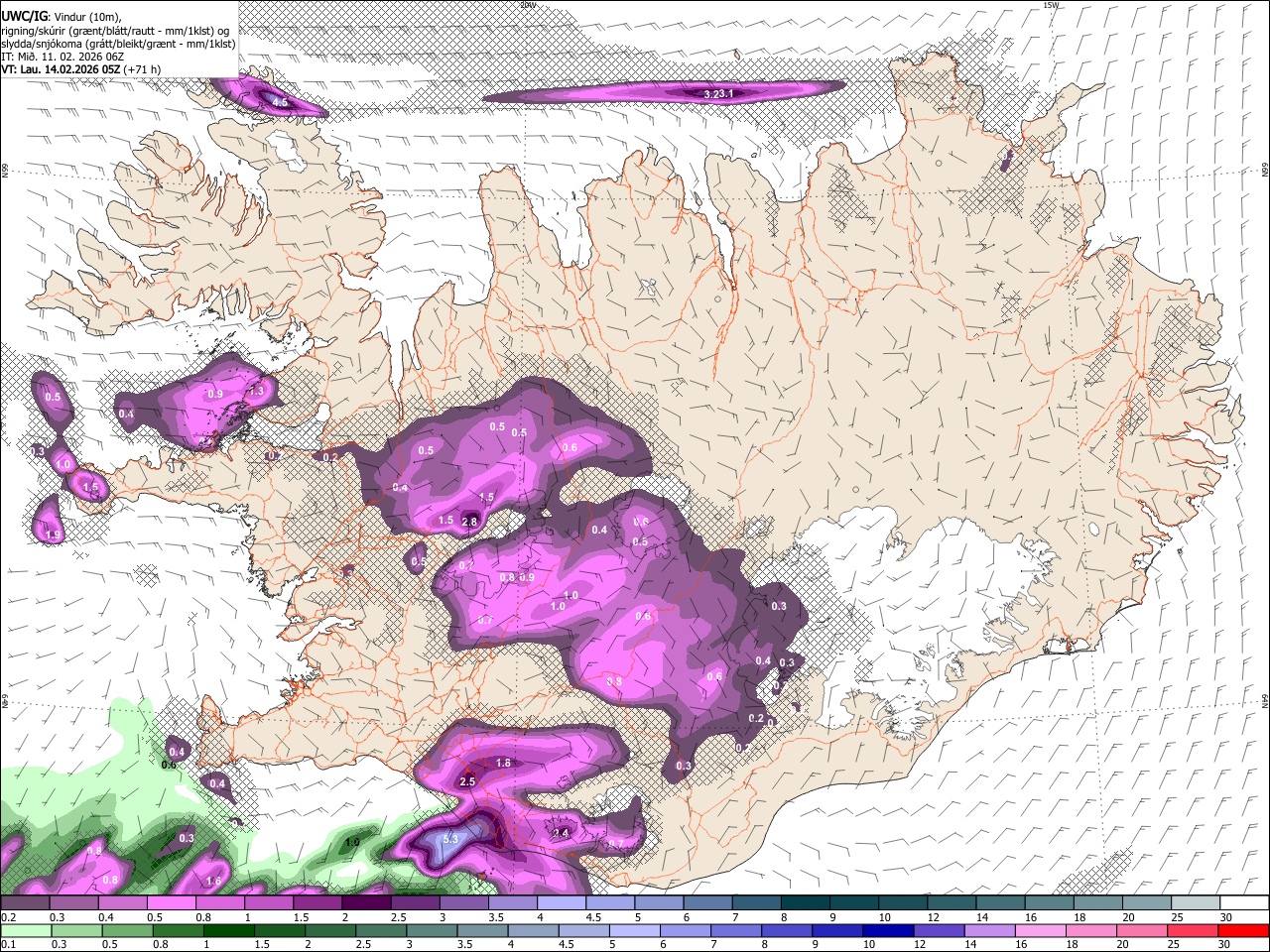This screenshot has height=952, width=1270.
Task: Pick the dark teal 8–9 upper legend swatch
Action: tap(804, 903)
